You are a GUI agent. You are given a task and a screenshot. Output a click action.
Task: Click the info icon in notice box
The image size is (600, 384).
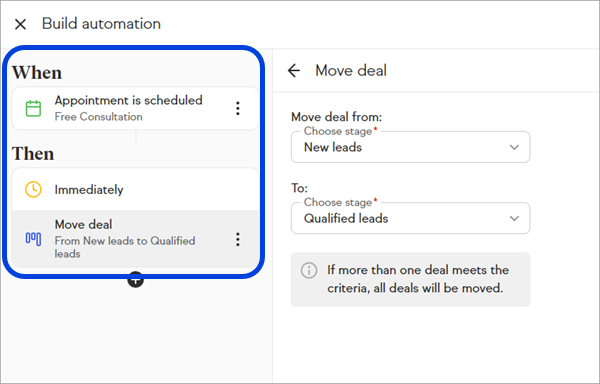click(309, 270)
